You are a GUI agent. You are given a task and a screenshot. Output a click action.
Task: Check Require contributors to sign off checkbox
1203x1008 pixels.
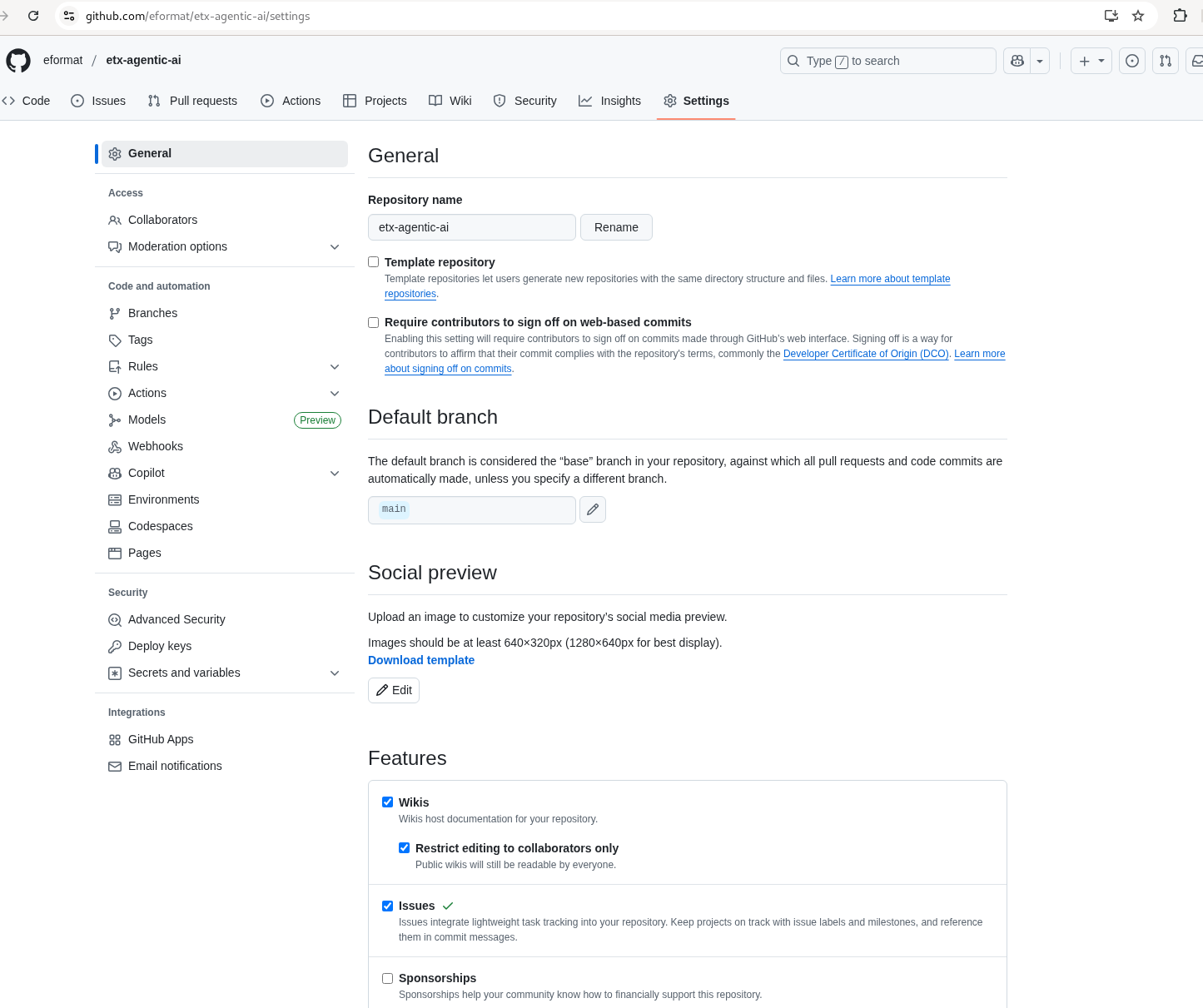click(374, 322)
